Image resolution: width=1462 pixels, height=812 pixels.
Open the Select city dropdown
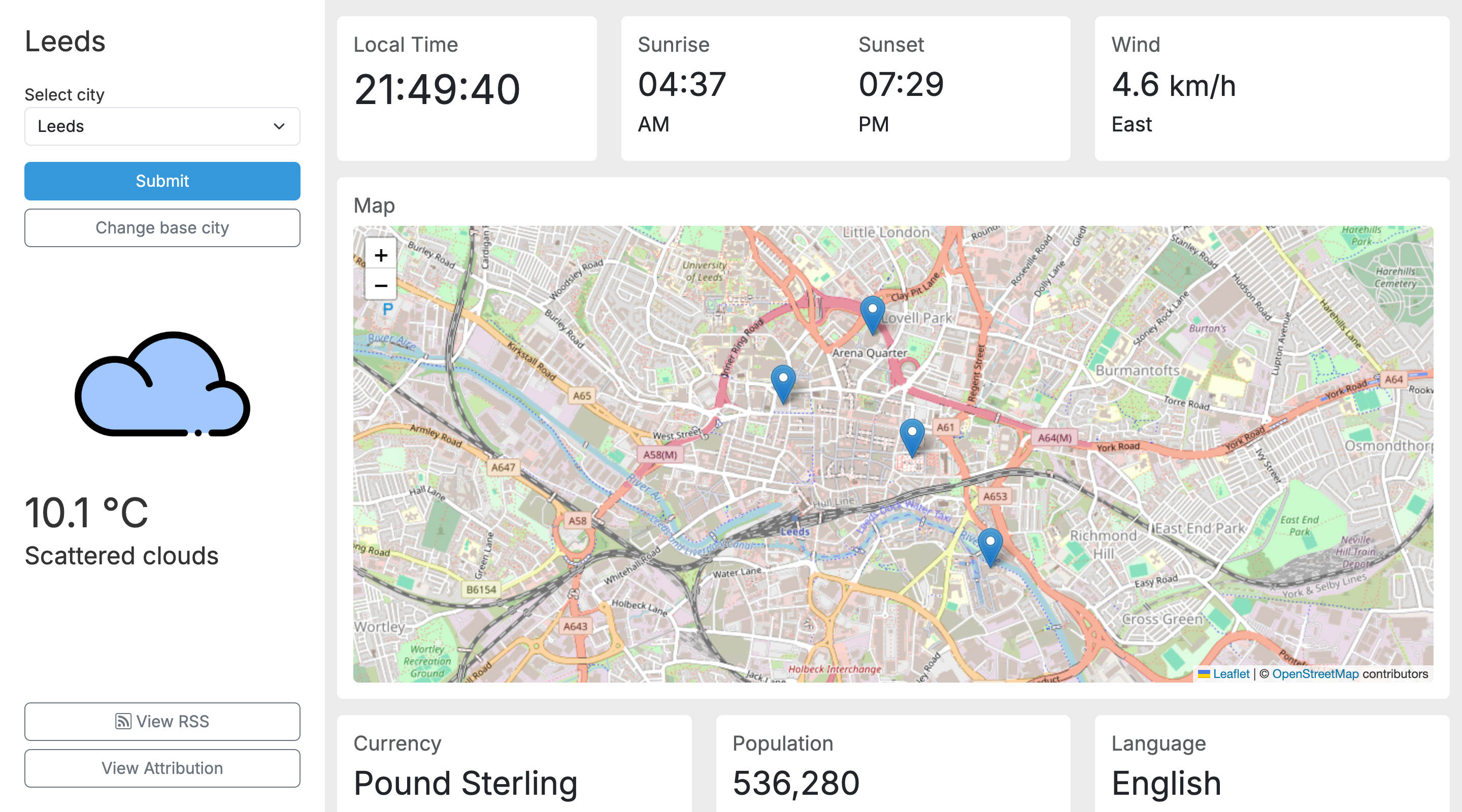(162, 126)
